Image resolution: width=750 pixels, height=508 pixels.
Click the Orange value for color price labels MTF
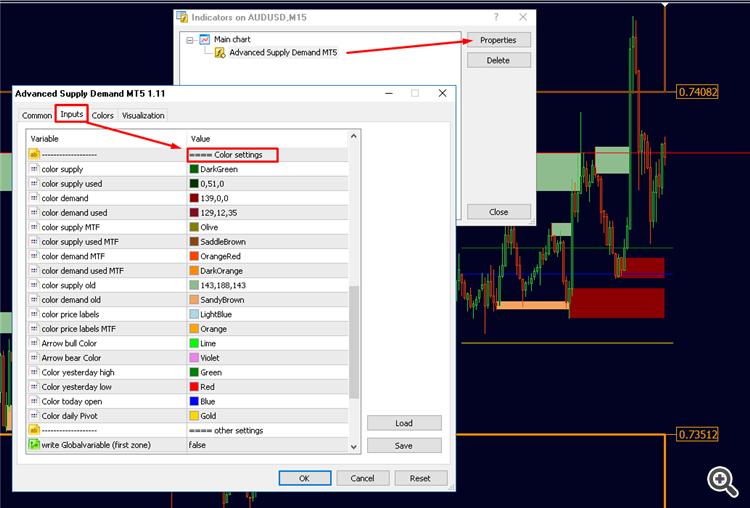(x=213, y=329)
